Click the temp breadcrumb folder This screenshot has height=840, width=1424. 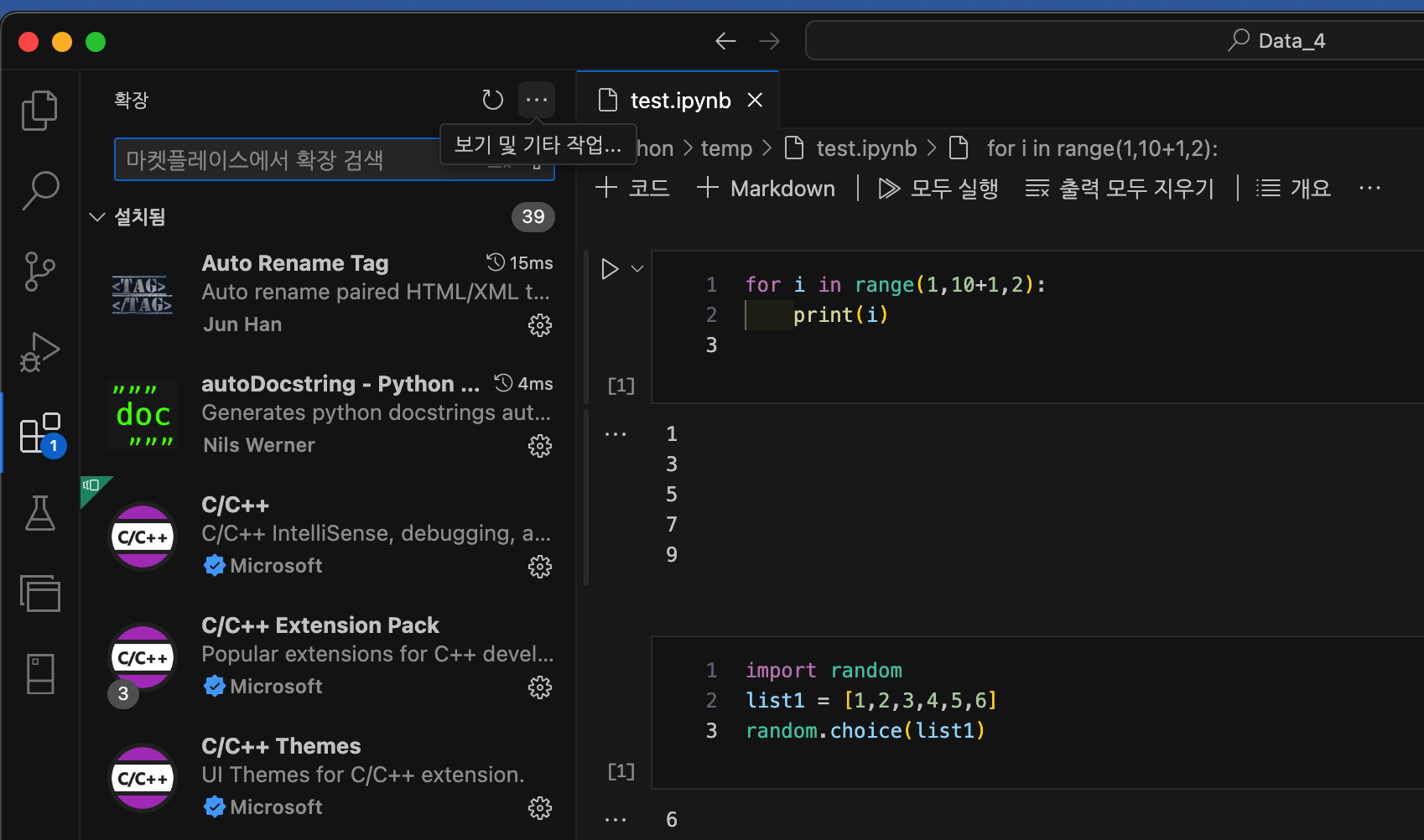coord(726,148)
